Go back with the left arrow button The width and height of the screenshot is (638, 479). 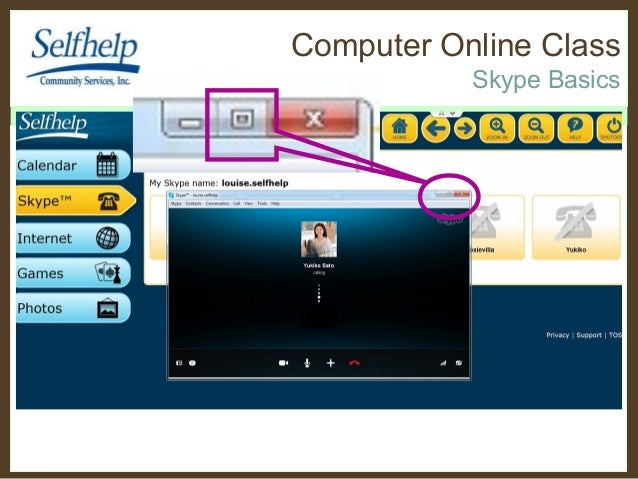click(x=435, y=129)
